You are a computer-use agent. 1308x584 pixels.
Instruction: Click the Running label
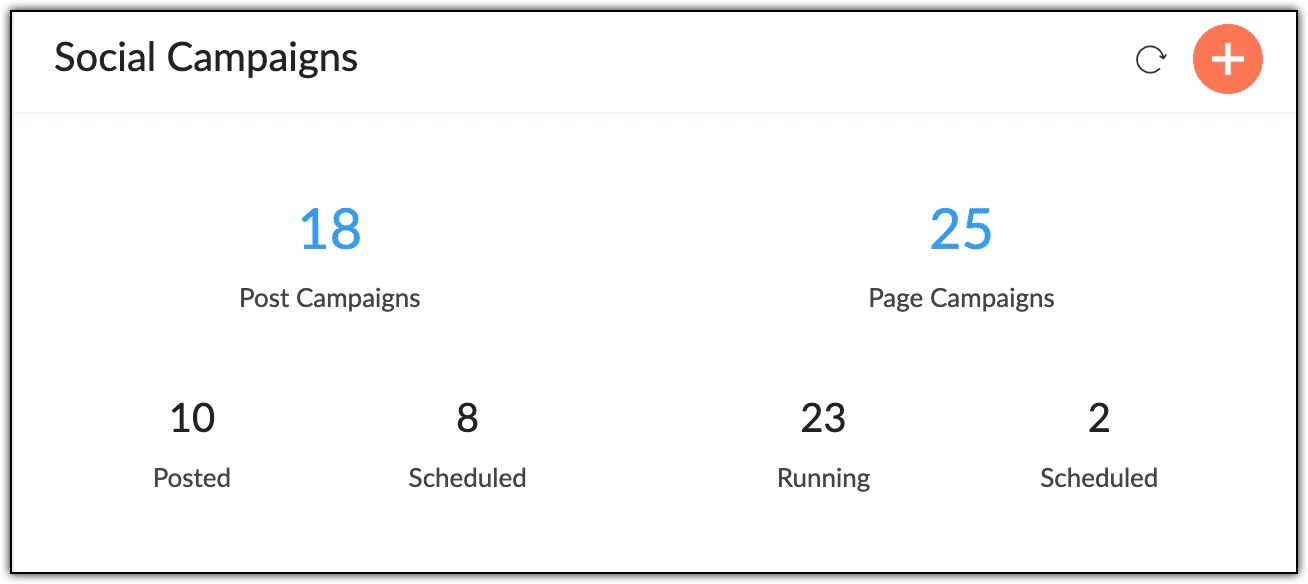[x=823, y=478]
